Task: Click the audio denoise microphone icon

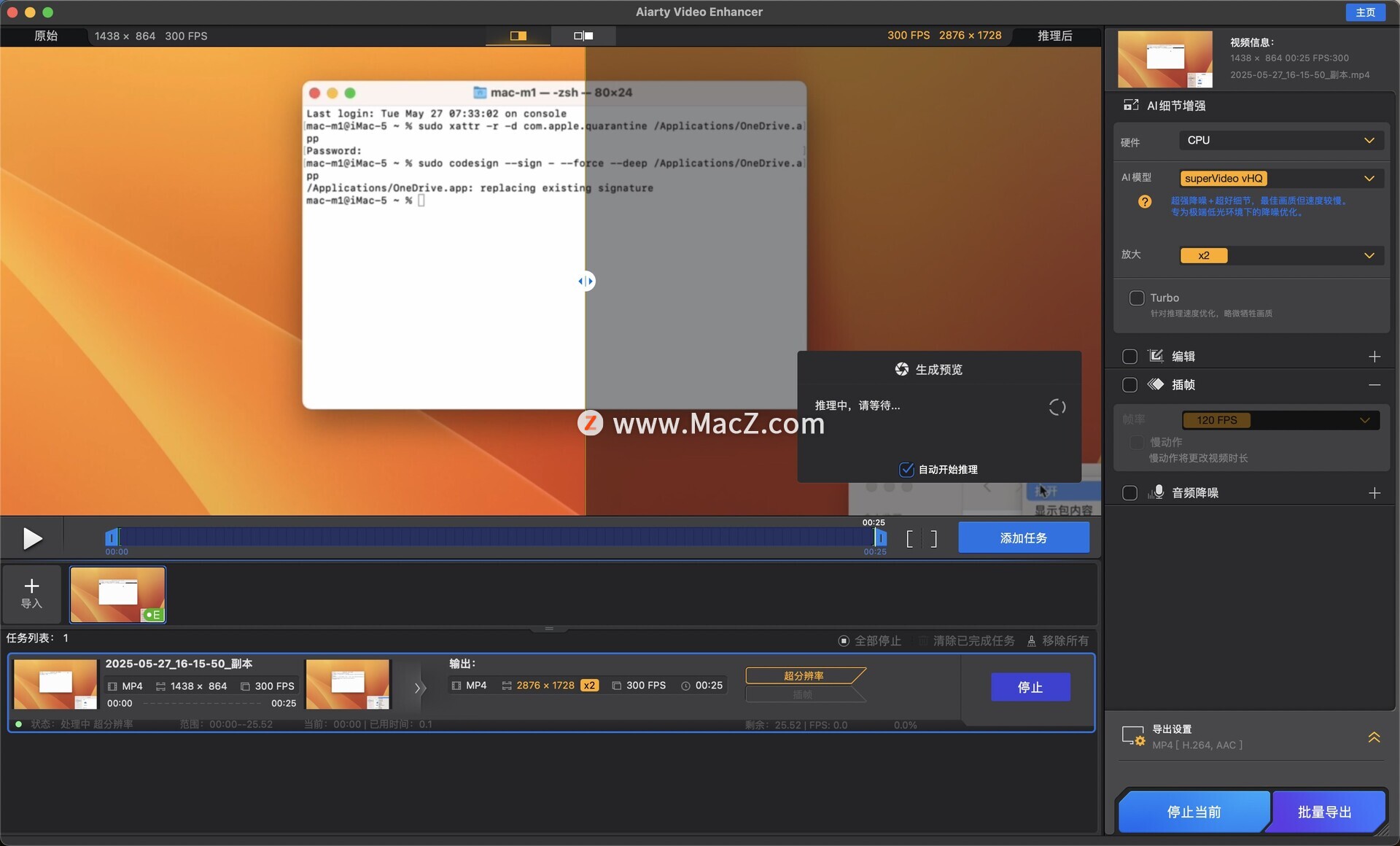Action: (1156, 492)
